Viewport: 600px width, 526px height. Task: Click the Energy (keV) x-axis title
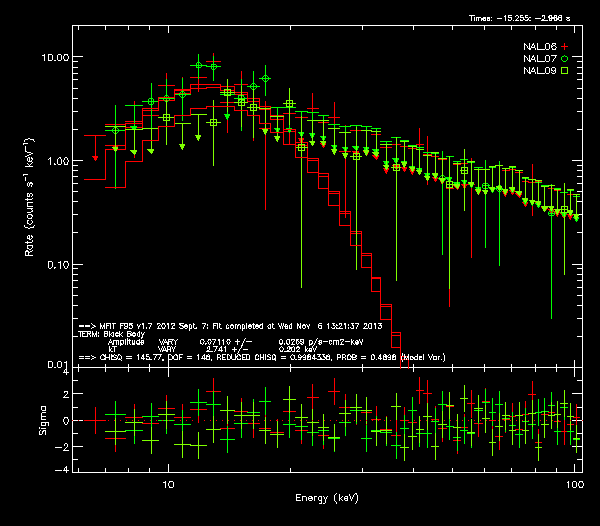tap(327, 497)
